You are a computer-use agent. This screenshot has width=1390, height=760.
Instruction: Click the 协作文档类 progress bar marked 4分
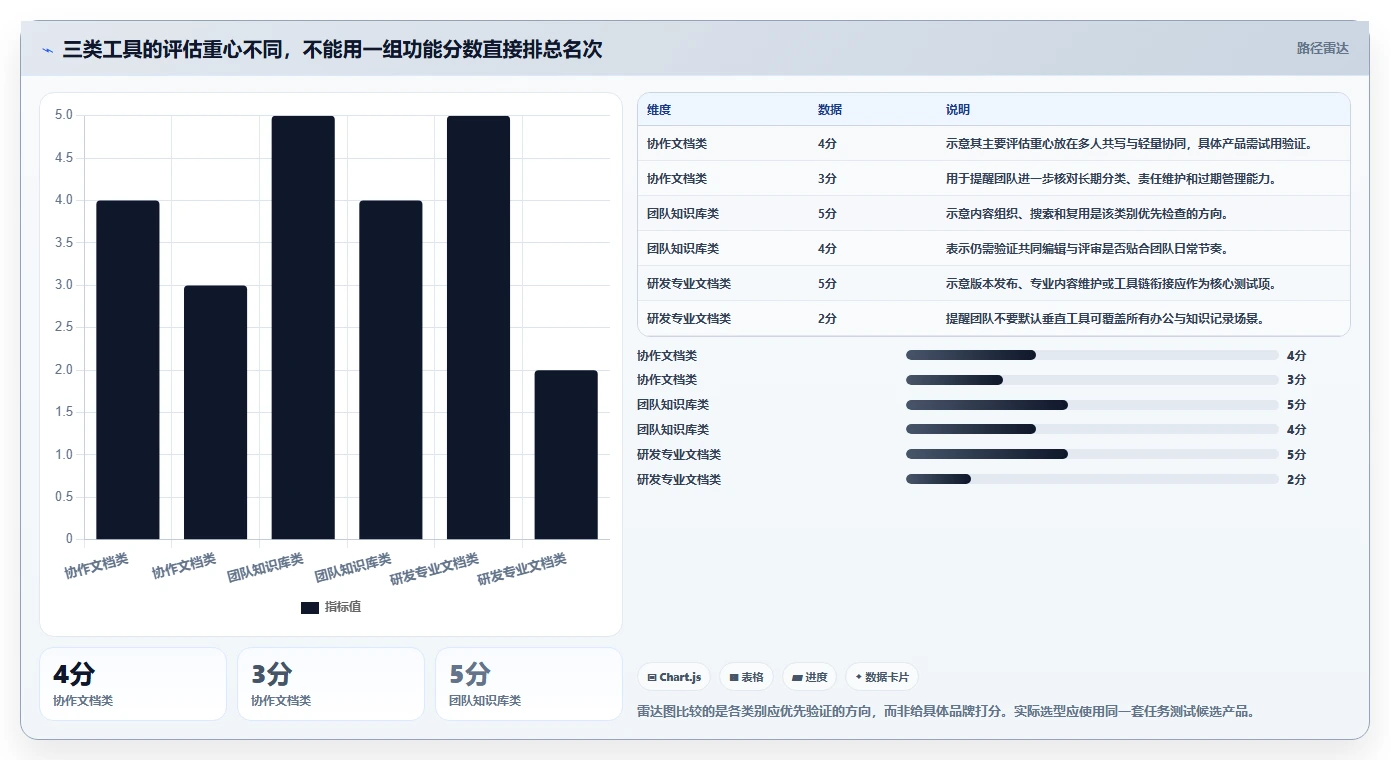(1092, 355)
